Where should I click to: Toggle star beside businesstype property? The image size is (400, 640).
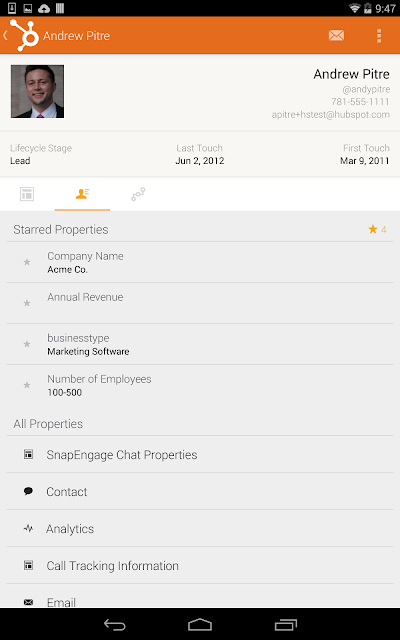[27, 344]
